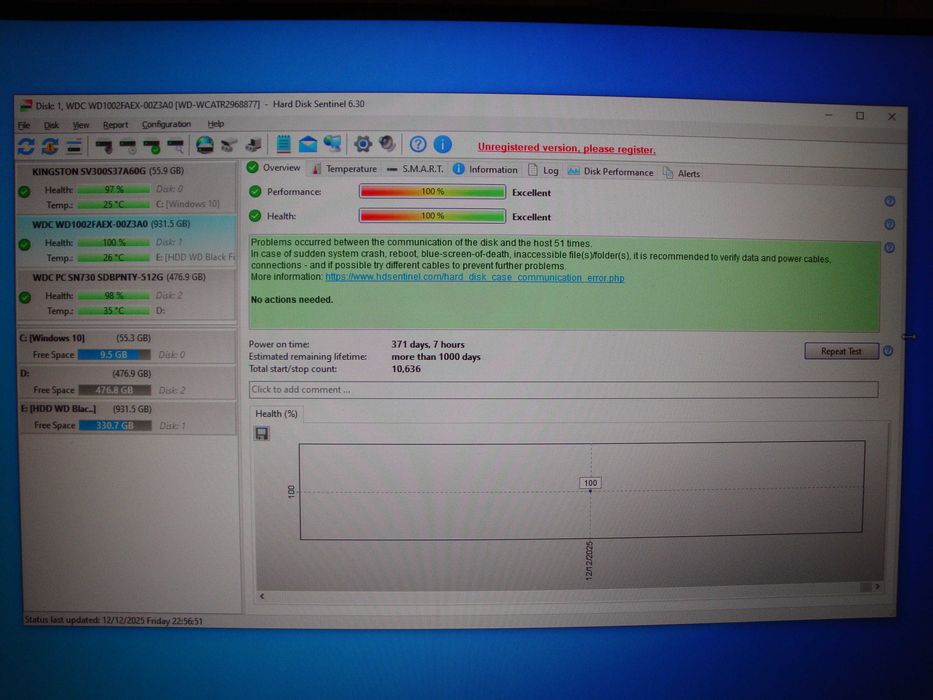Screen dimensions: 933x700
Task: Click graph scroll left arrow
Action: [x=262, y=596]
